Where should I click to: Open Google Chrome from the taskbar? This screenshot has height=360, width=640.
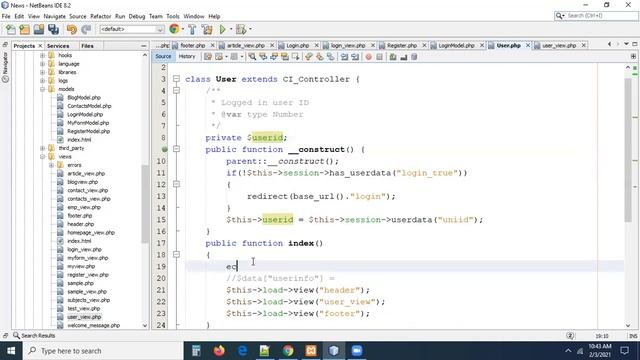coord(288,351)
